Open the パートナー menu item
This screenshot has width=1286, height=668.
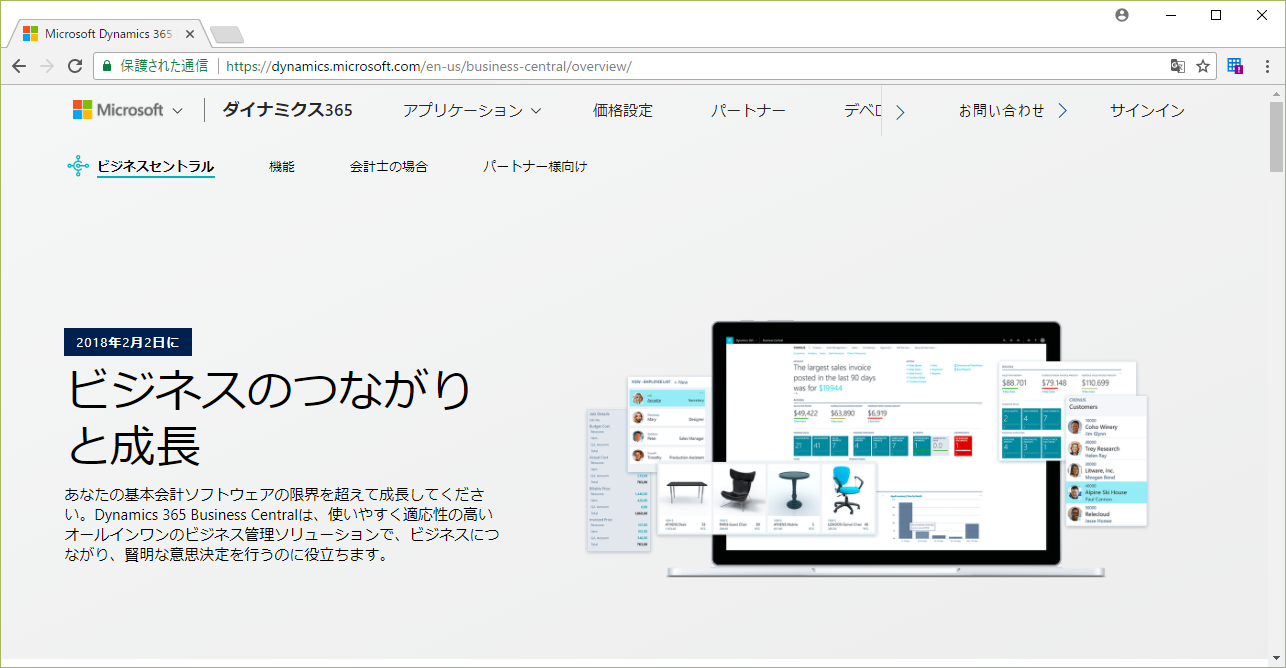click(x=748, y=111)
